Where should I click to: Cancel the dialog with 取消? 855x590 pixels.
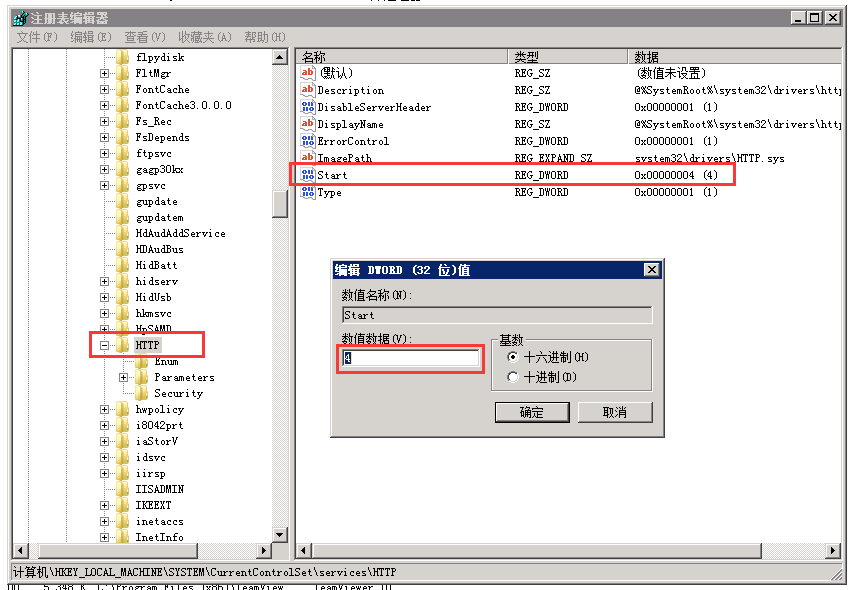[x=615, y=412]
